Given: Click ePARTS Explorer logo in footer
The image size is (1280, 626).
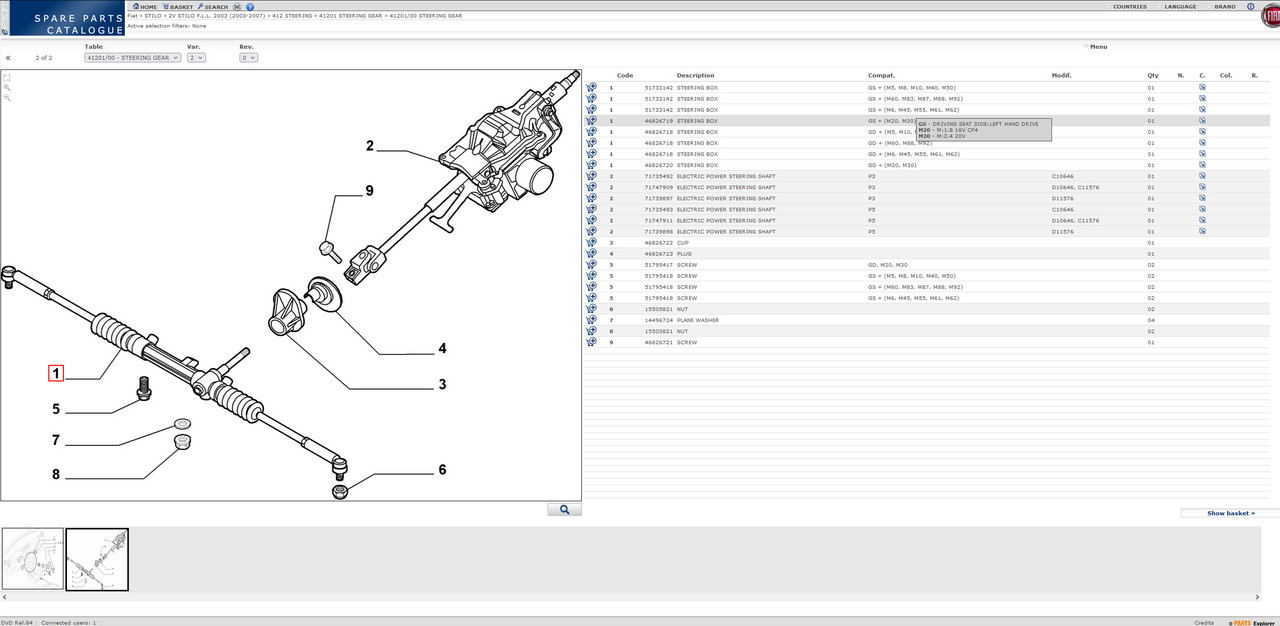Looking at the screenshot, I should click(x=1250, y=622).
